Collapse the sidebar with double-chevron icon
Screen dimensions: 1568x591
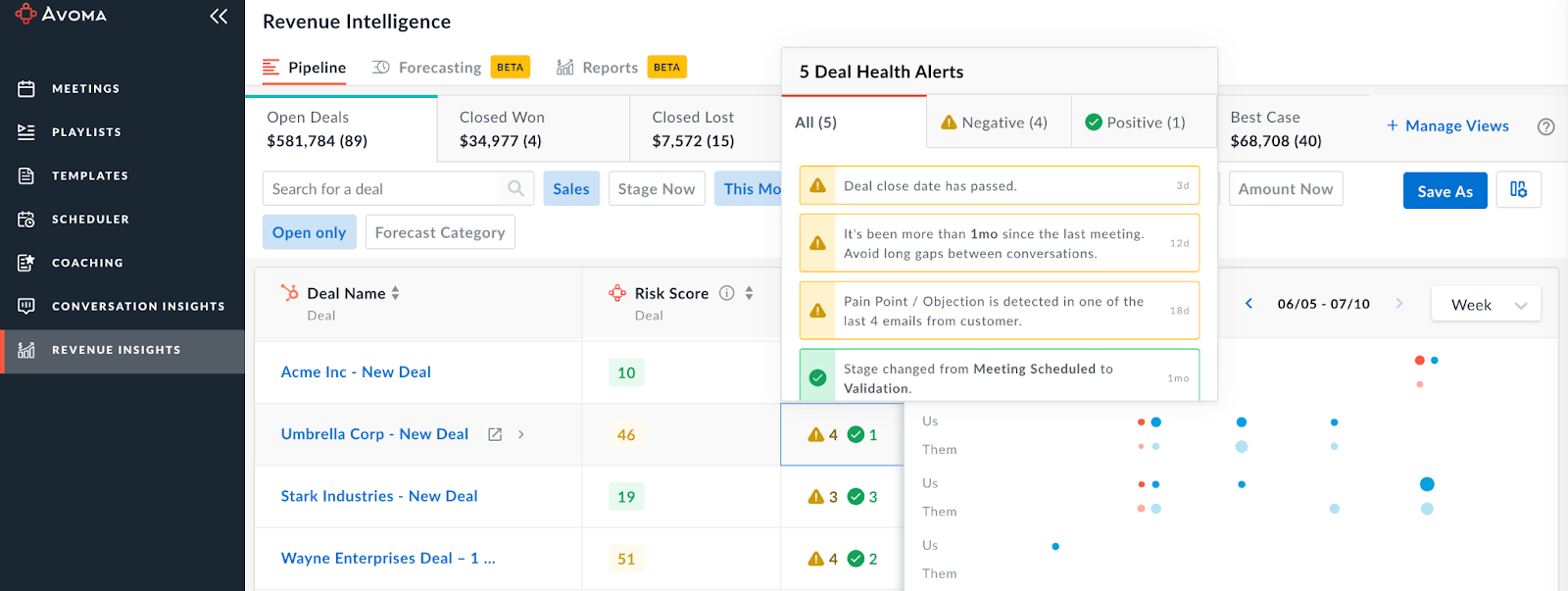pos(219,16)
